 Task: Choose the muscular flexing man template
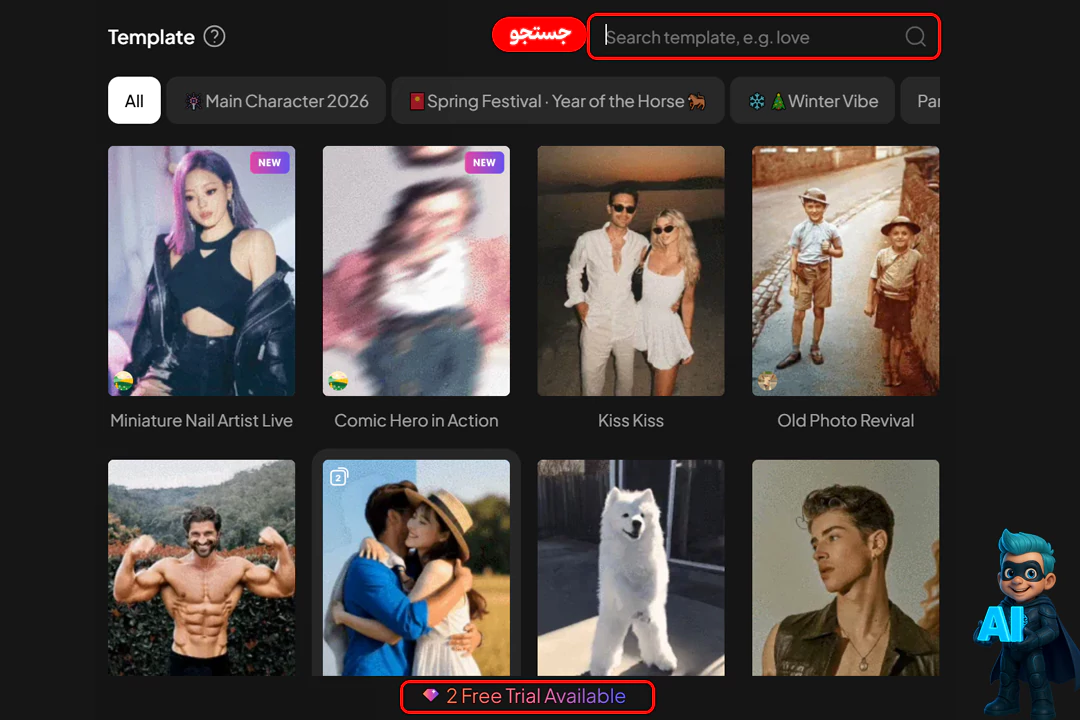(x=201, y=567)
